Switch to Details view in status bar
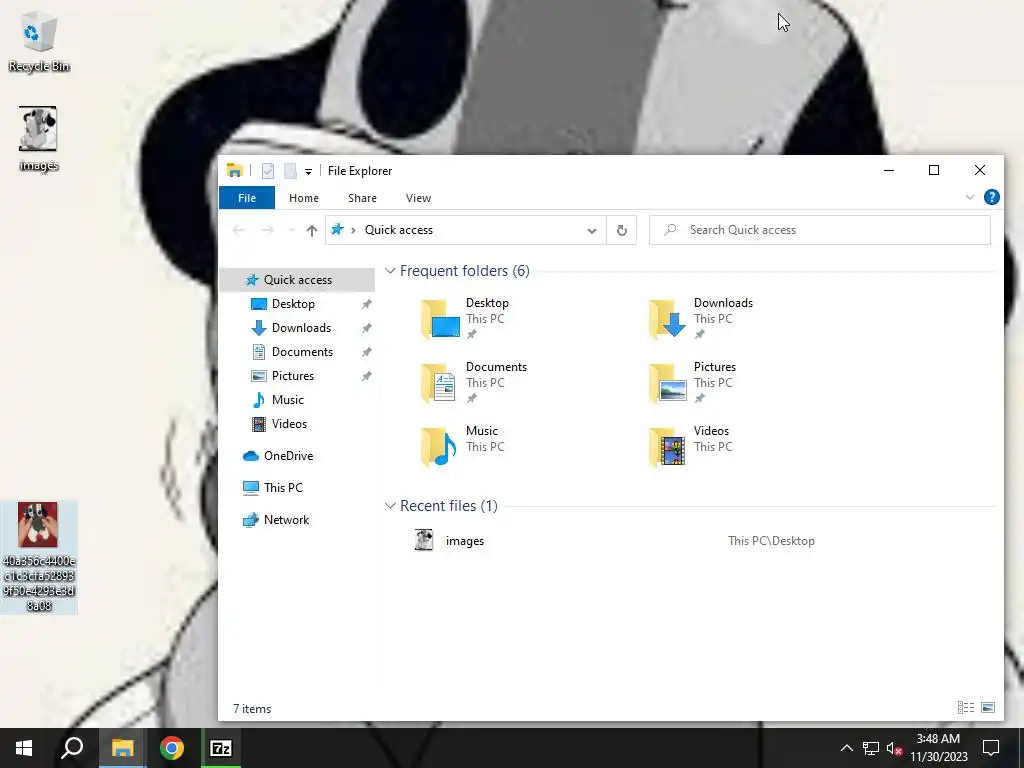Viewport: 1024px width, 768px height. click(966, 707)
